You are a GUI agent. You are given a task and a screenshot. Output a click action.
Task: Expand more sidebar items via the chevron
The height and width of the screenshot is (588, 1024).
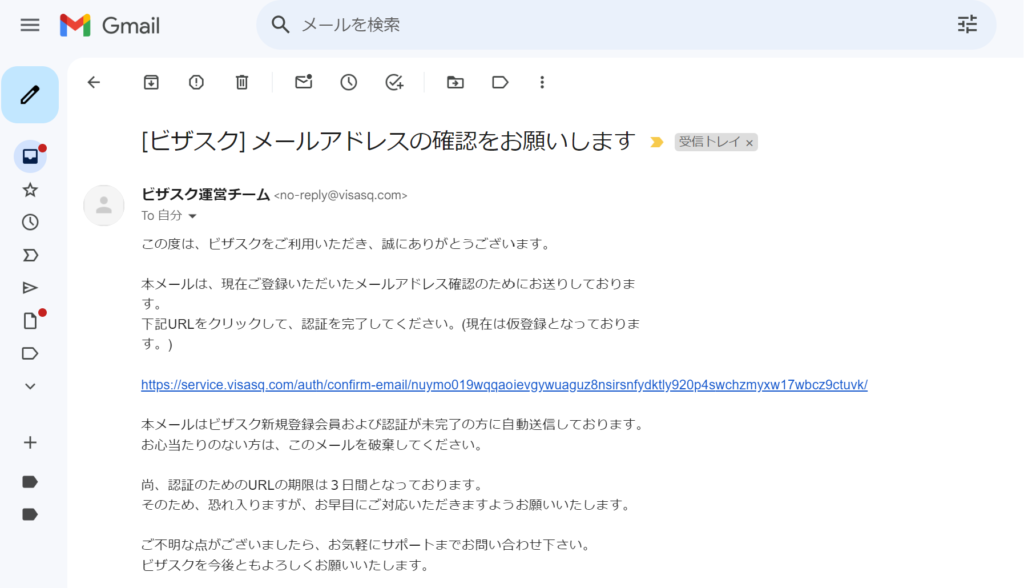coord(30,386)
